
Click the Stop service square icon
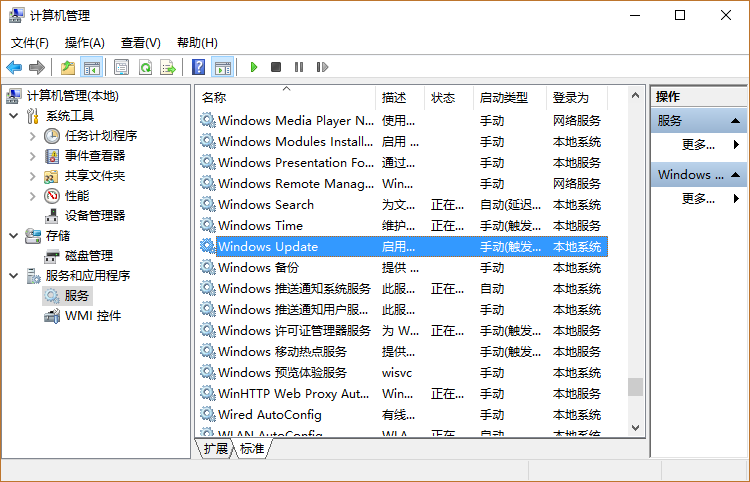(276, 67)
